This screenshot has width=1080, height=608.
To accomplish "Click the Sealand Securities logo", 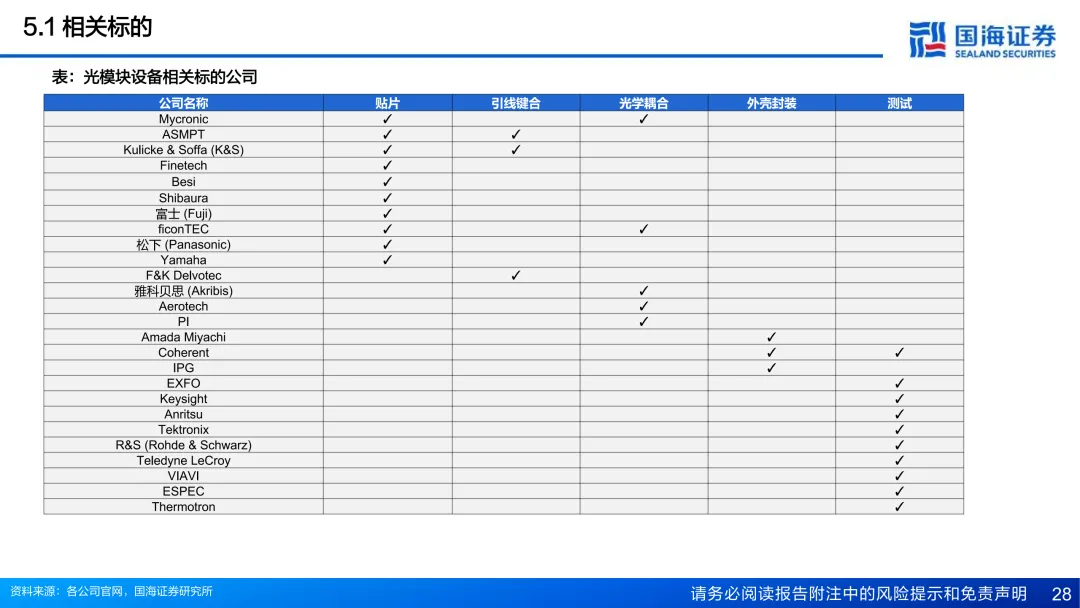I will [x=982, y=40].
